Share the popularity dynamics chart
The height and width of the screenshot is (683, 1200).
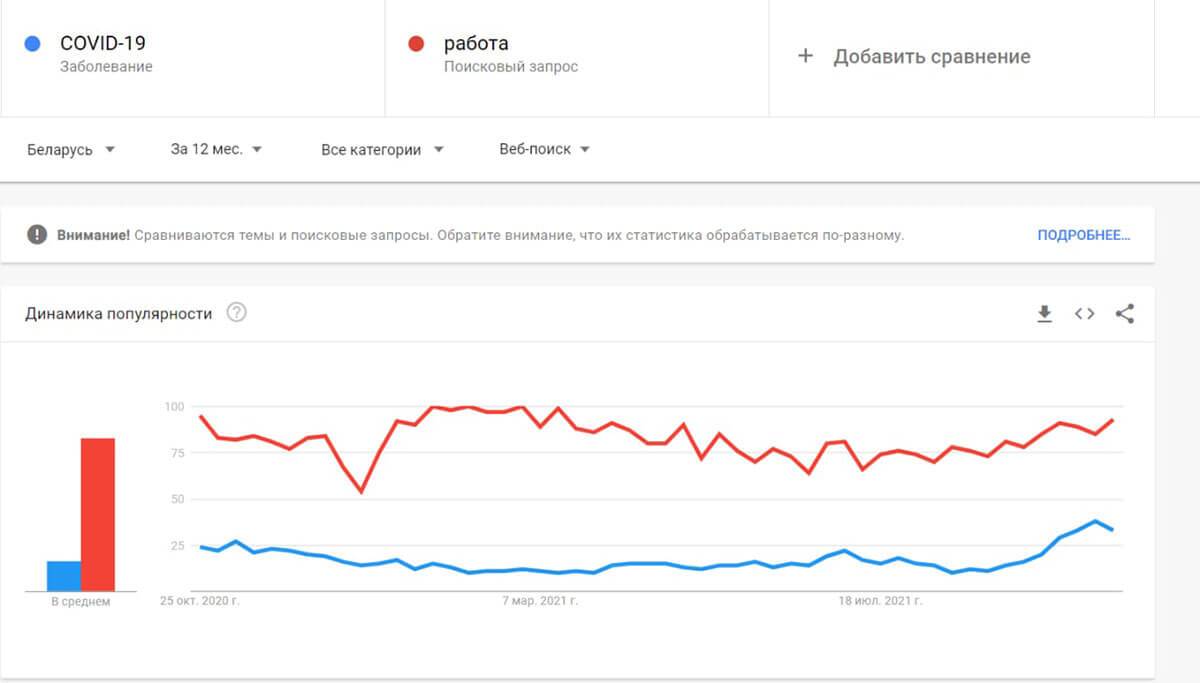click(x=1125, y=314)
